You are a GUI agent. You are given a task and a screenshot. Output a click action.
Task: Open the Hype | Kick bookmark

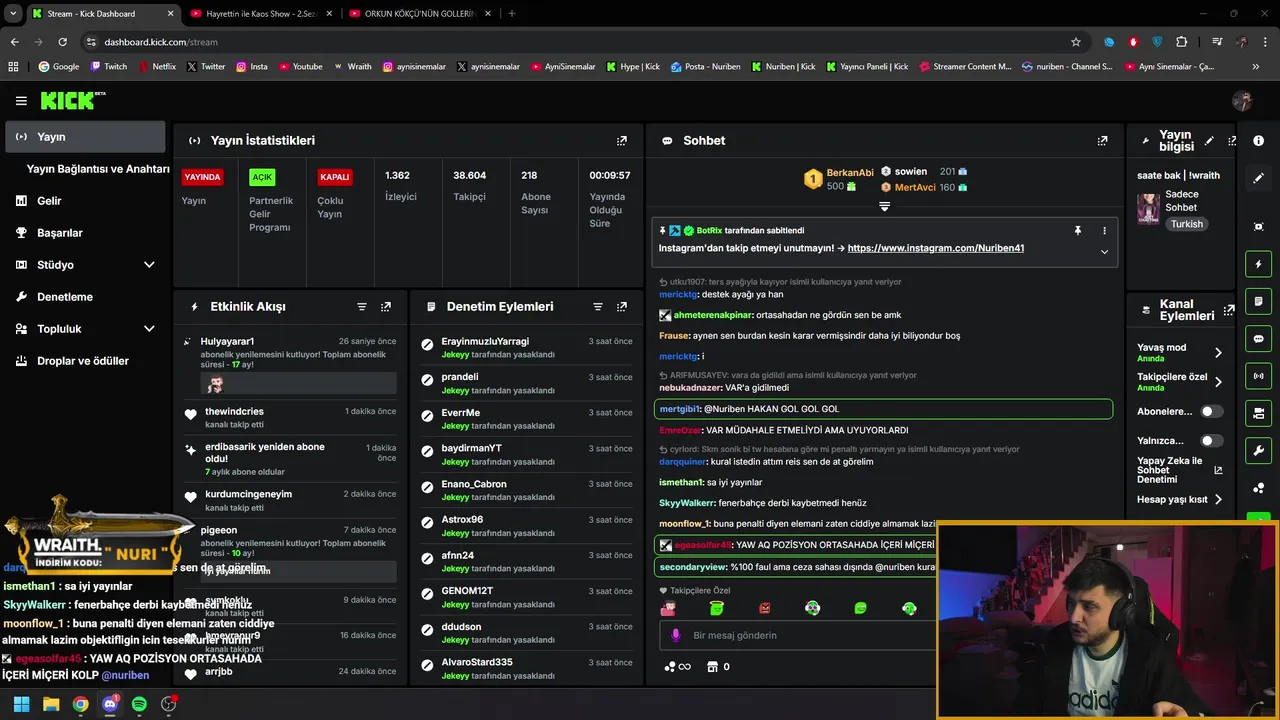coord(632,67)
